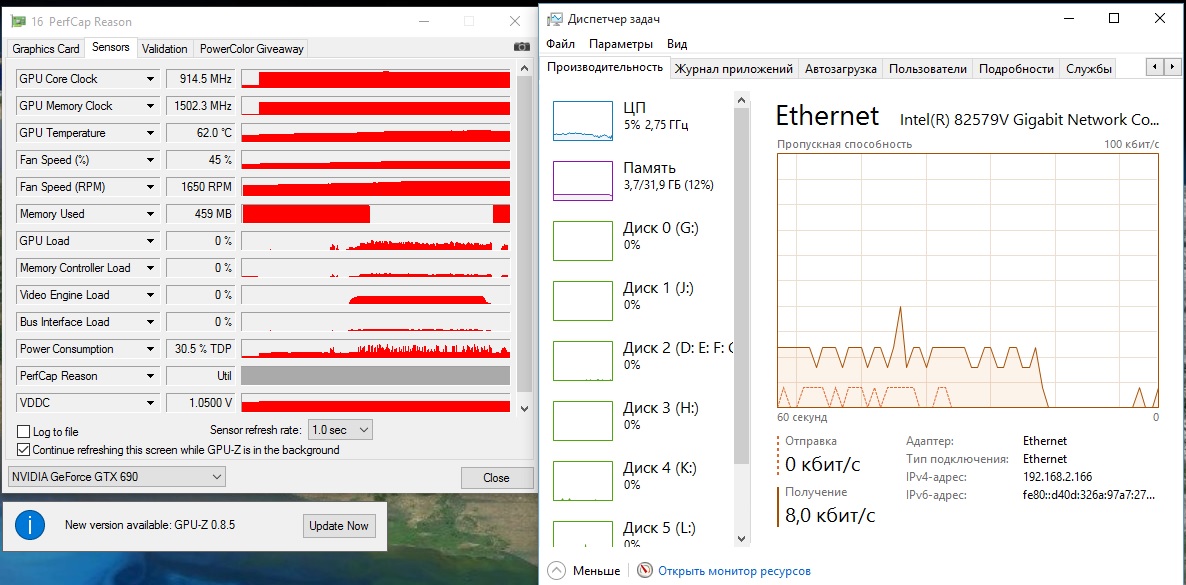This screenshot has height=585, width=1186.
Task: Switch to the Автозагрузка tab
Action: coord(840,69)
